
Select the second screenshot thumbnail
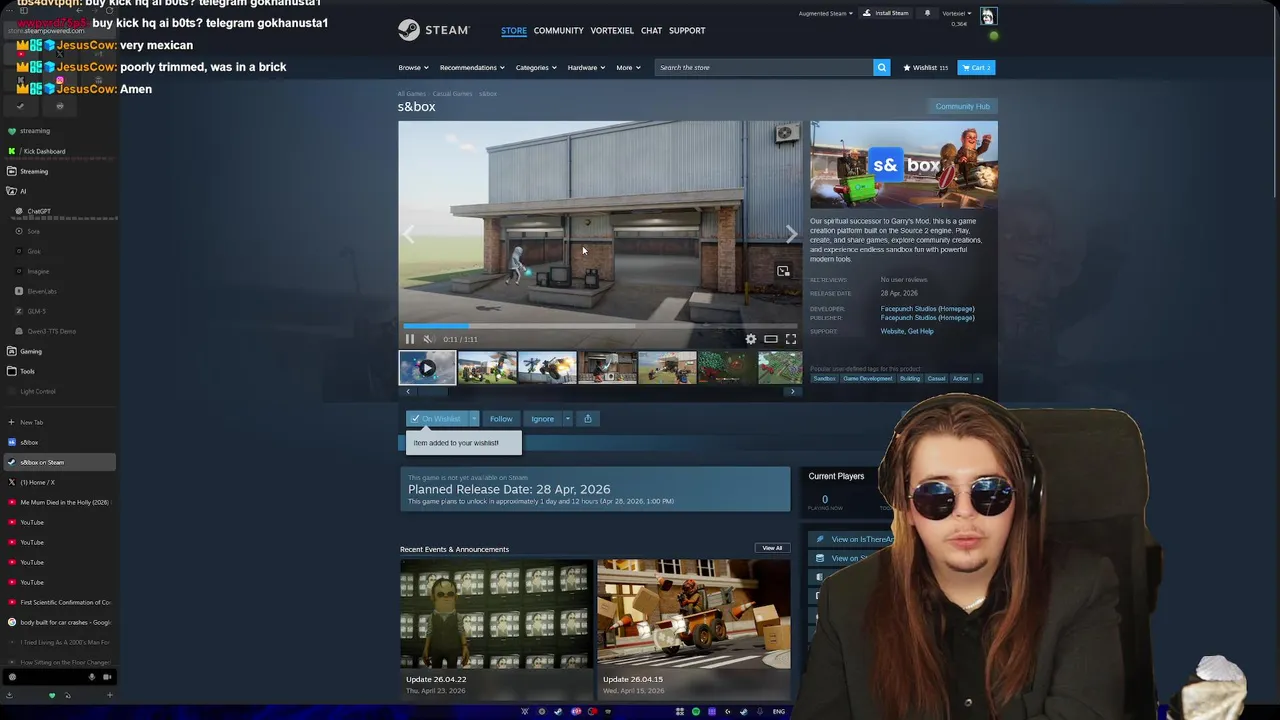tap(547, 368)
